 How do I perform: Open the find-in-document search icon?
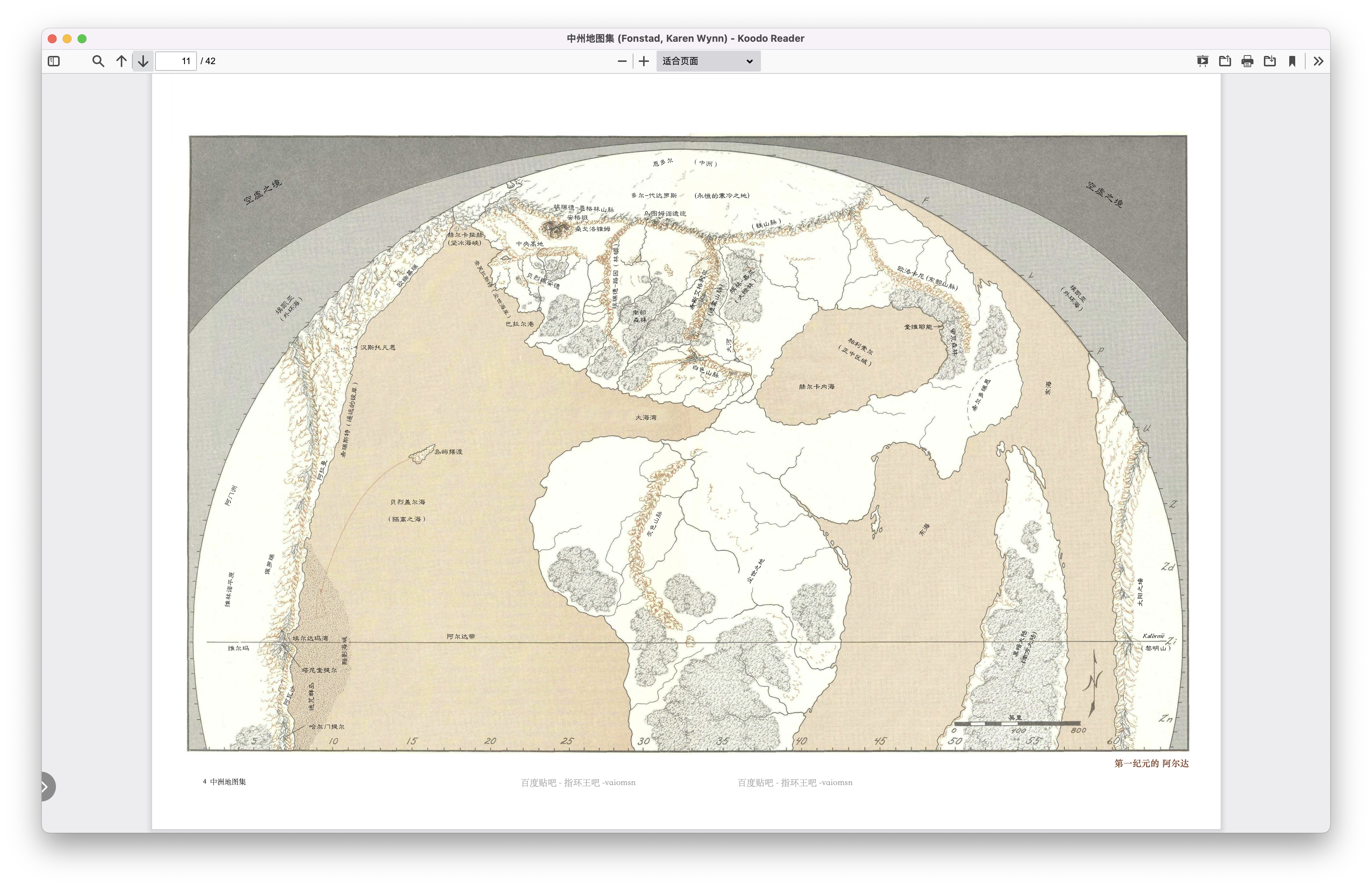tap(98, 61)
